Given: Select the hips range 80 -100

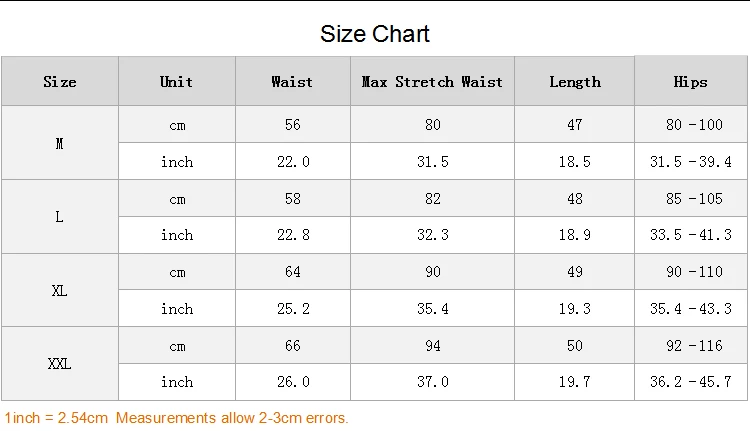Looking at the screenshot, I should pos(691,125).
